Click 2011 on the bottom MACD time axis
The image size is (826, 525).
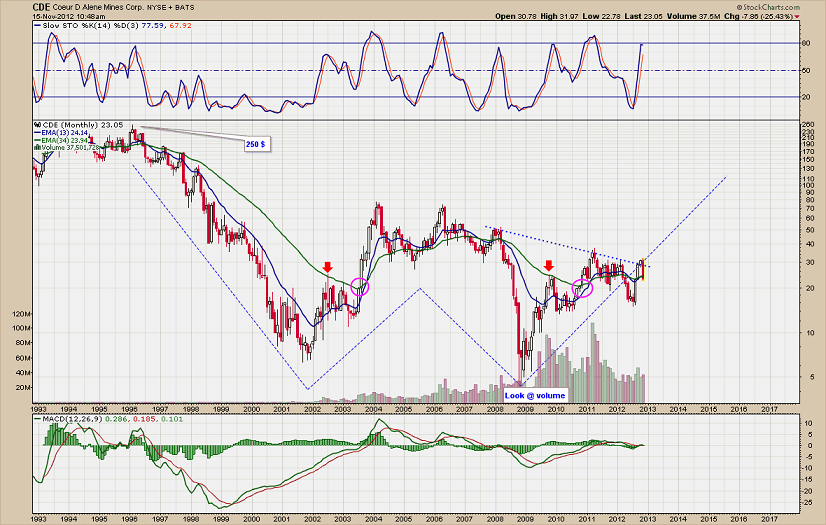coord(587,519)
